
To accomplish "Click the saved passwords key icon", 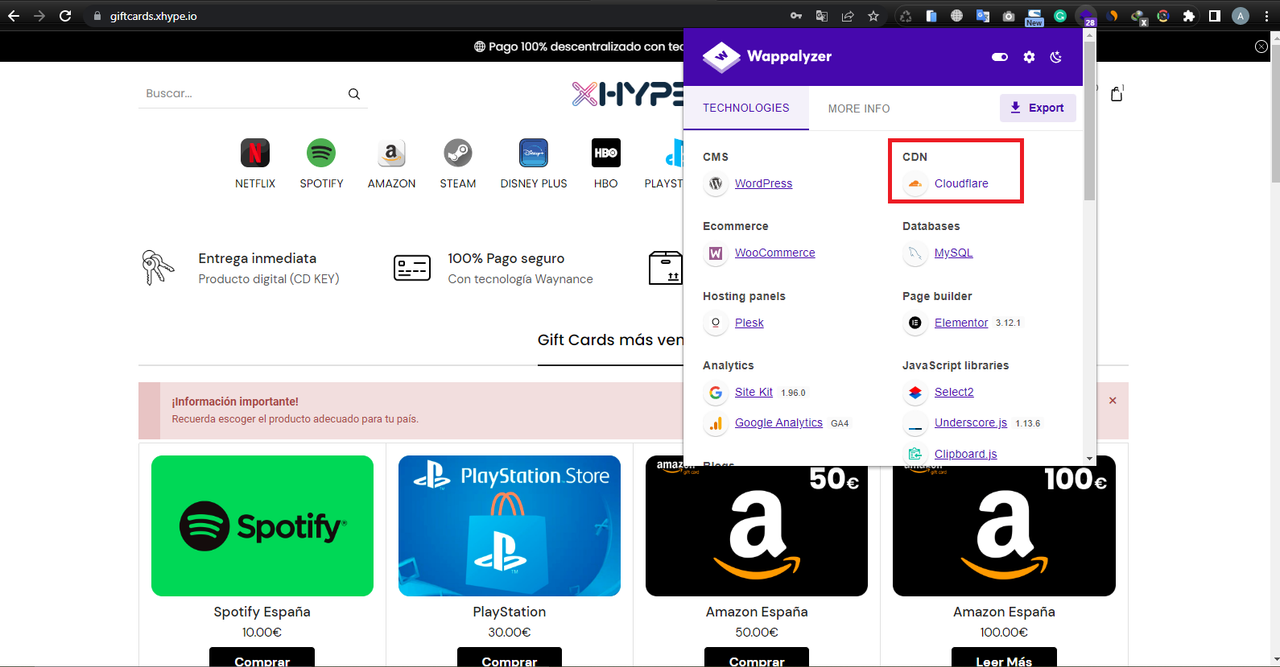I will (796, 16).
